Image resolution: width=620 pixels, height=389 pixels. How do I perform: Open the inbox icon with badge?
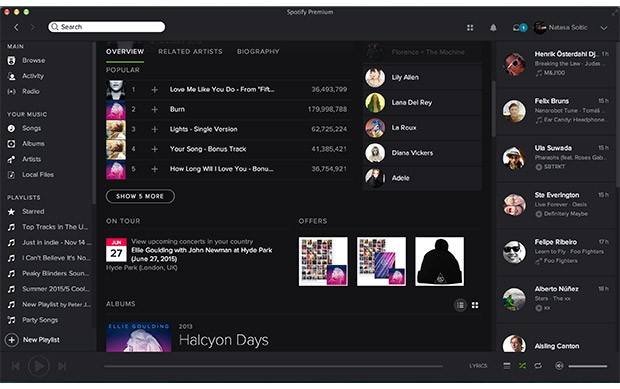(520, 28)
